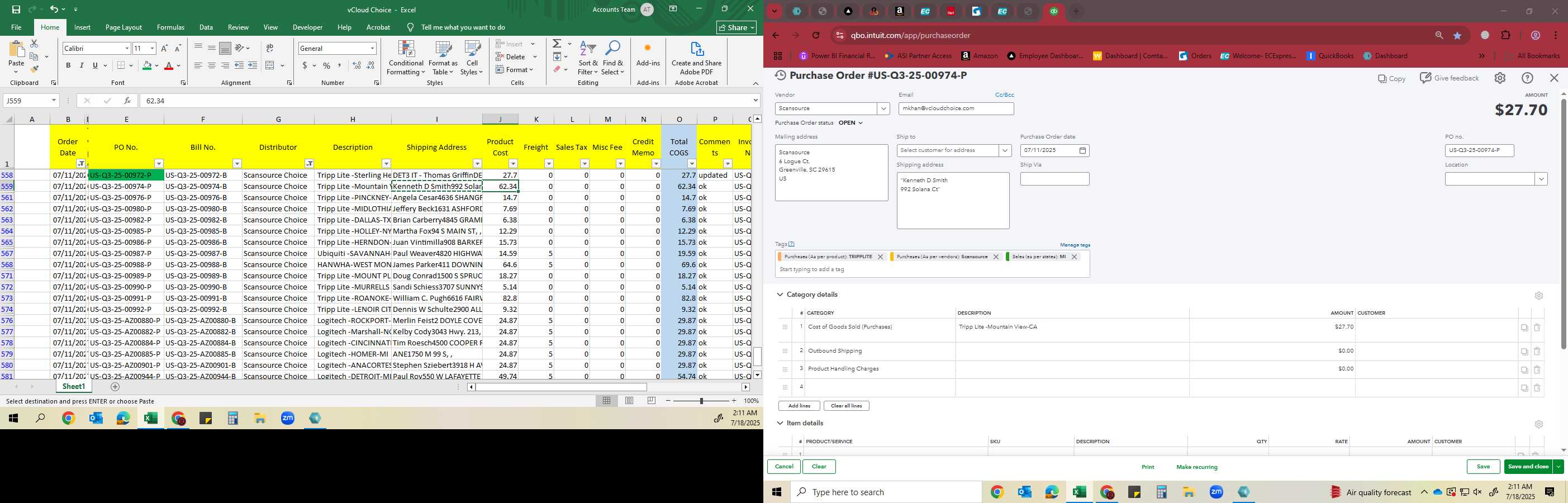Open Format as Table gallery

[x=443, y=58]
